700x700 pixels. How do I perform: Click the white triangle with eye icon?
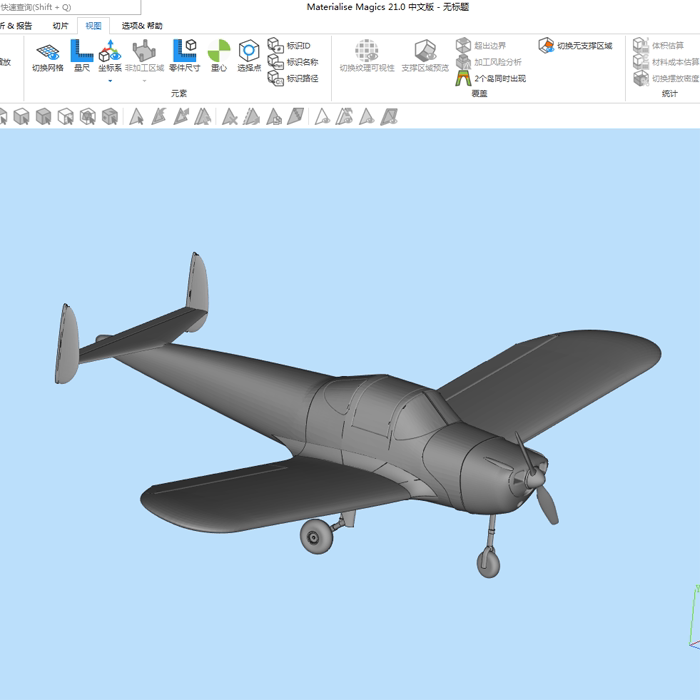[322, 117]
